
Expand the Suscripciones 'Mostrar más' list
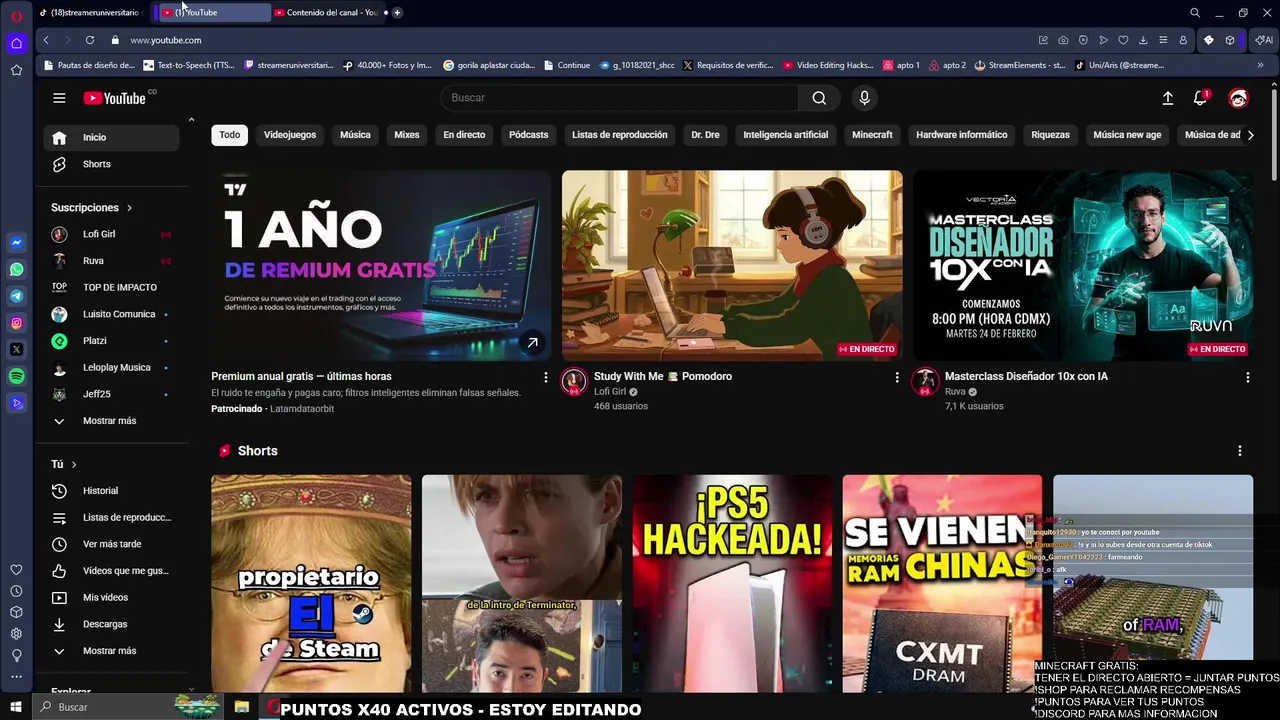pyautogui.click(x=110, y=421)
